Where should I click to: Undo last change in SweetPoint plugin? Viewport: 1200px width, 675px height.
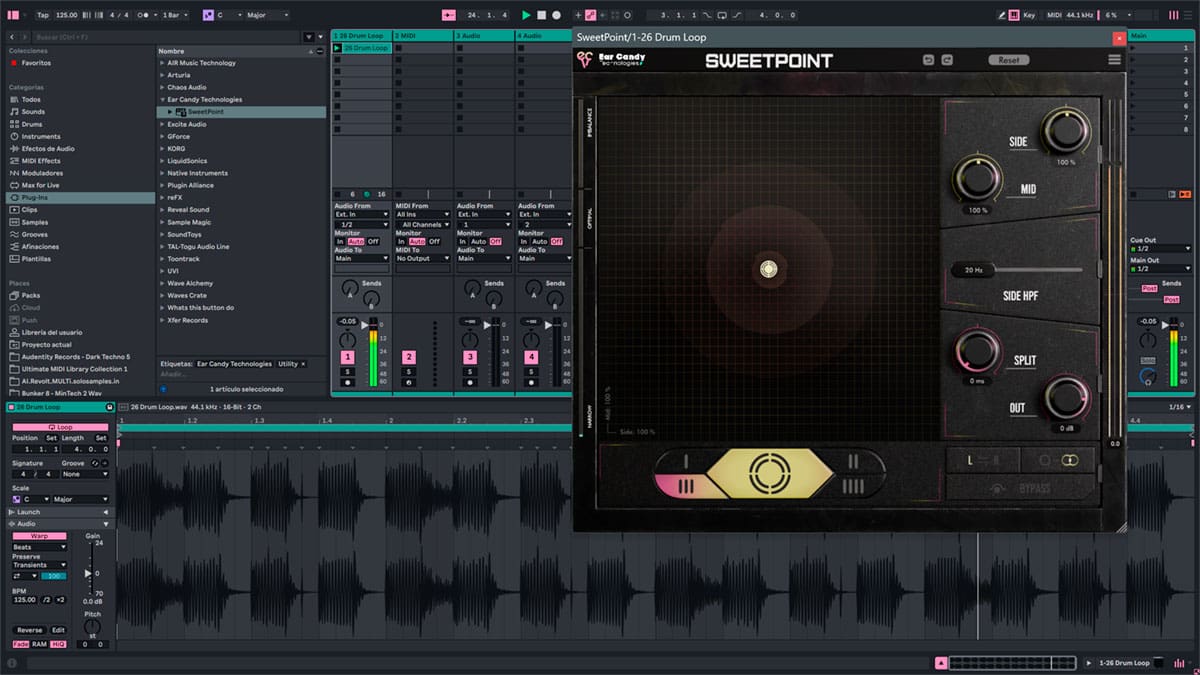pos(928,60)
